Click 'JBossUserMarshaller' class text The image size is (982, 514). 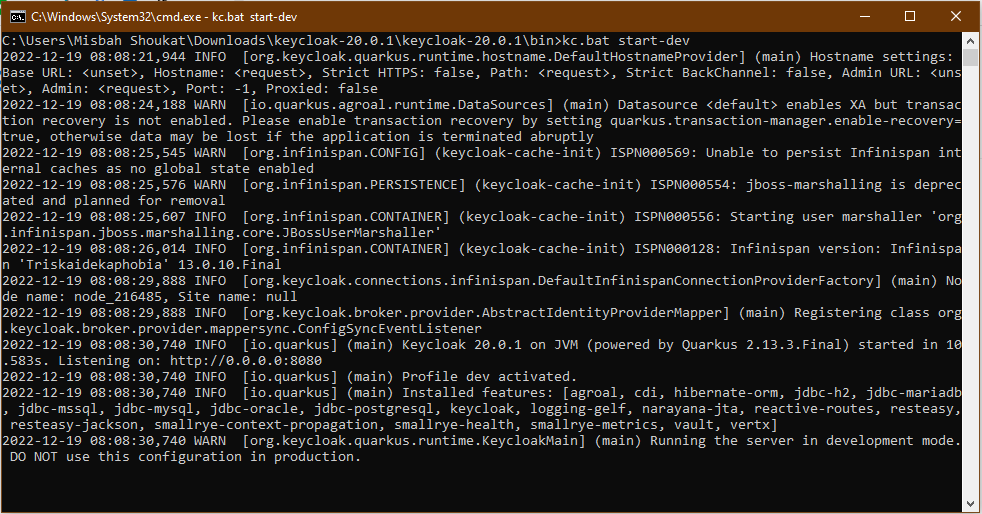click(358, 233)
